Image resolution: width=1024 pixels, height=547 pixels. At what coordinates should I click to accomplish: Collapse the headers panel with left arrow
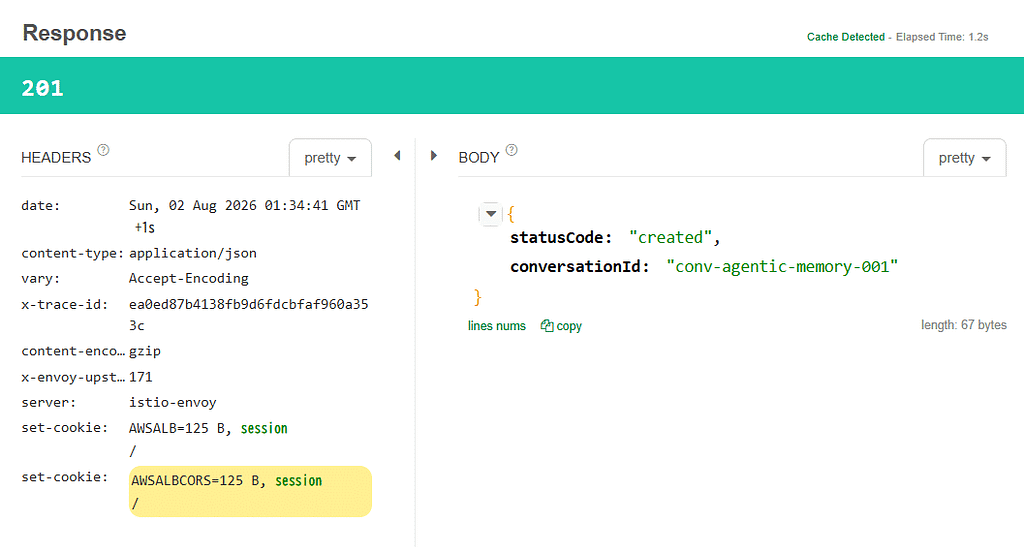coord(397,155)
